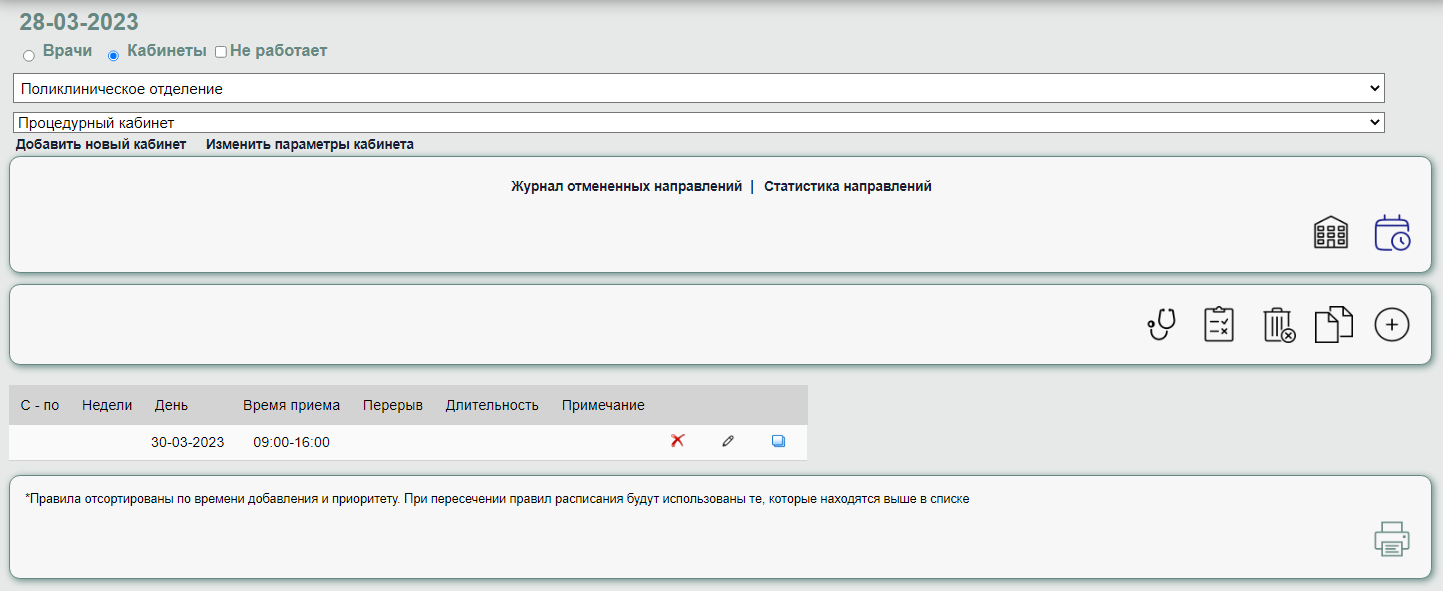Screen dimensions: 1443x591
Task: Select the Врачи radio button
Action: tap(29, 55)
